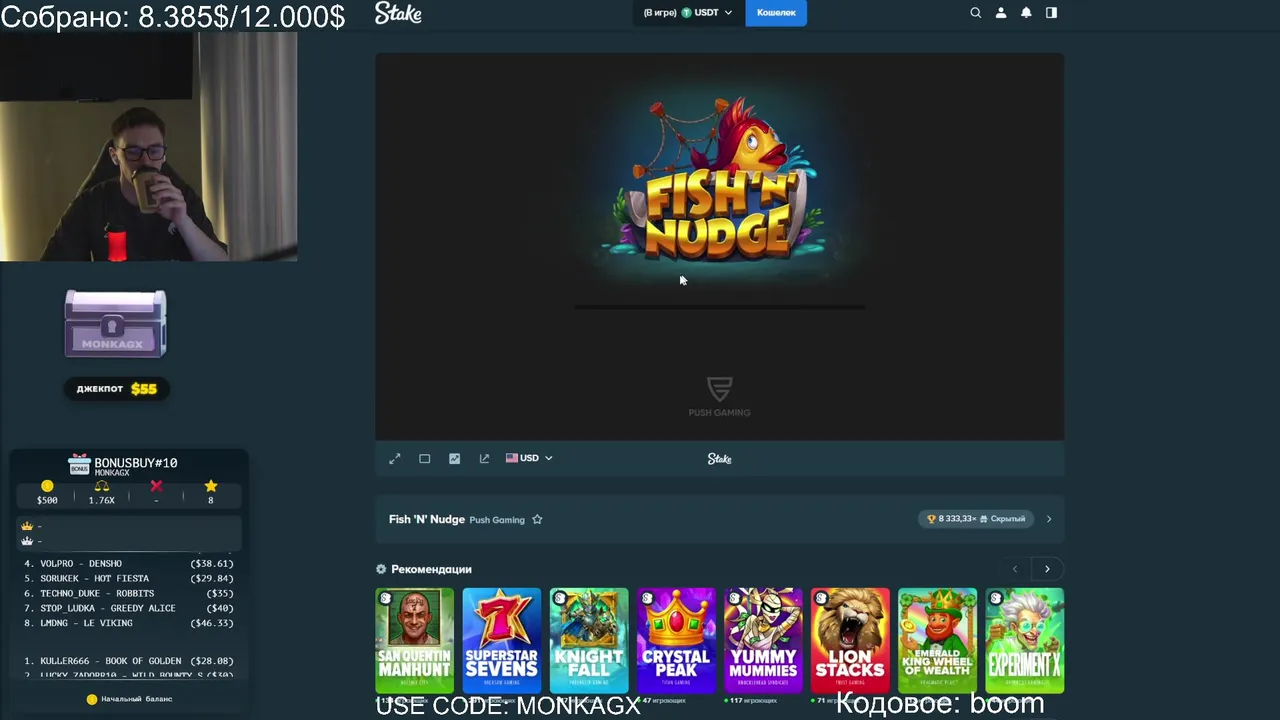This screenshot has width=1280, height=720.
Task: Click the $500 coin icon
Action: 47,486
